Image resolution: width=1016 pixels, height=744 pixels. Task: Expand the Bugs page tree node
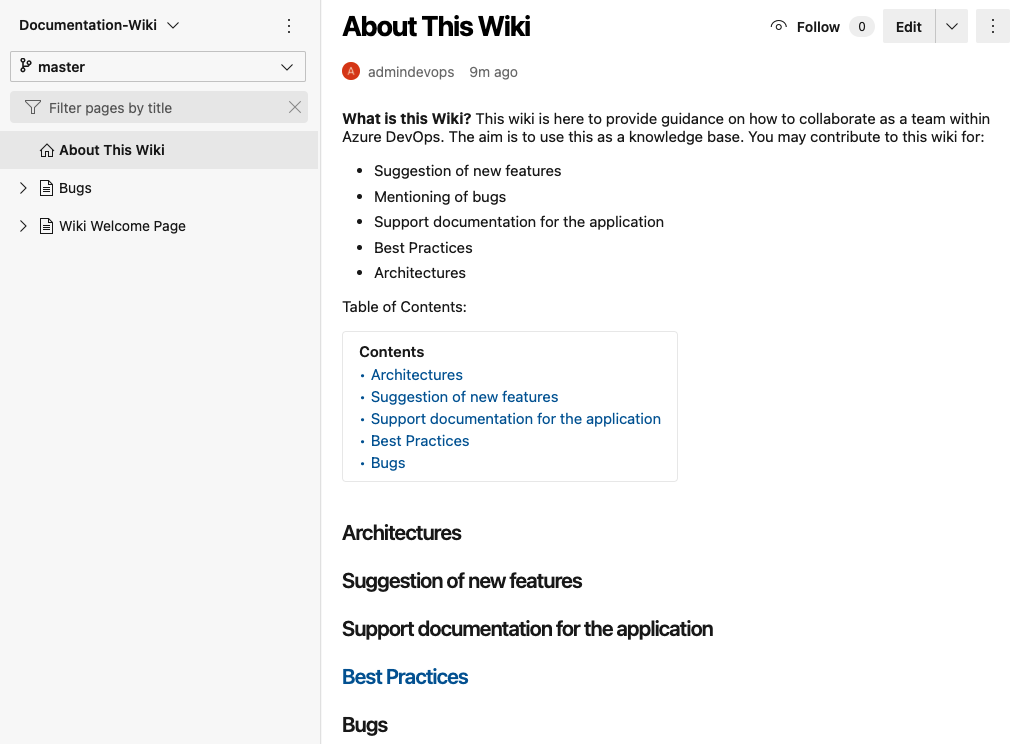(x=23, y=188)
